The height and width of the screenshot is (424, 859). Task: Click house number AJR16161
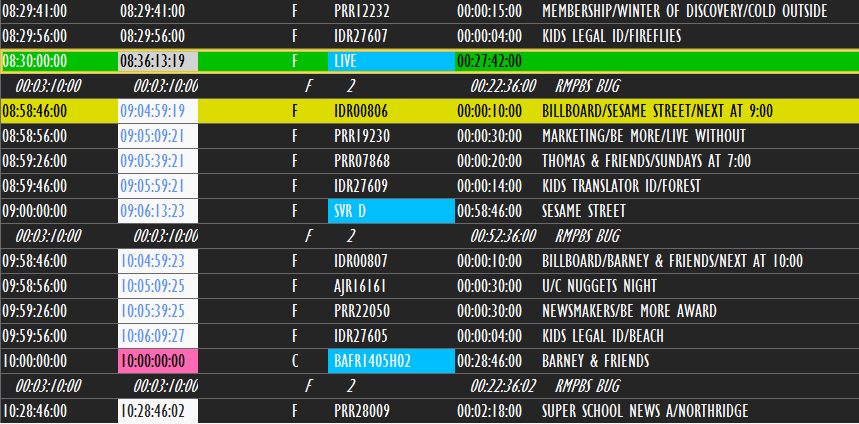pos(360,286)
